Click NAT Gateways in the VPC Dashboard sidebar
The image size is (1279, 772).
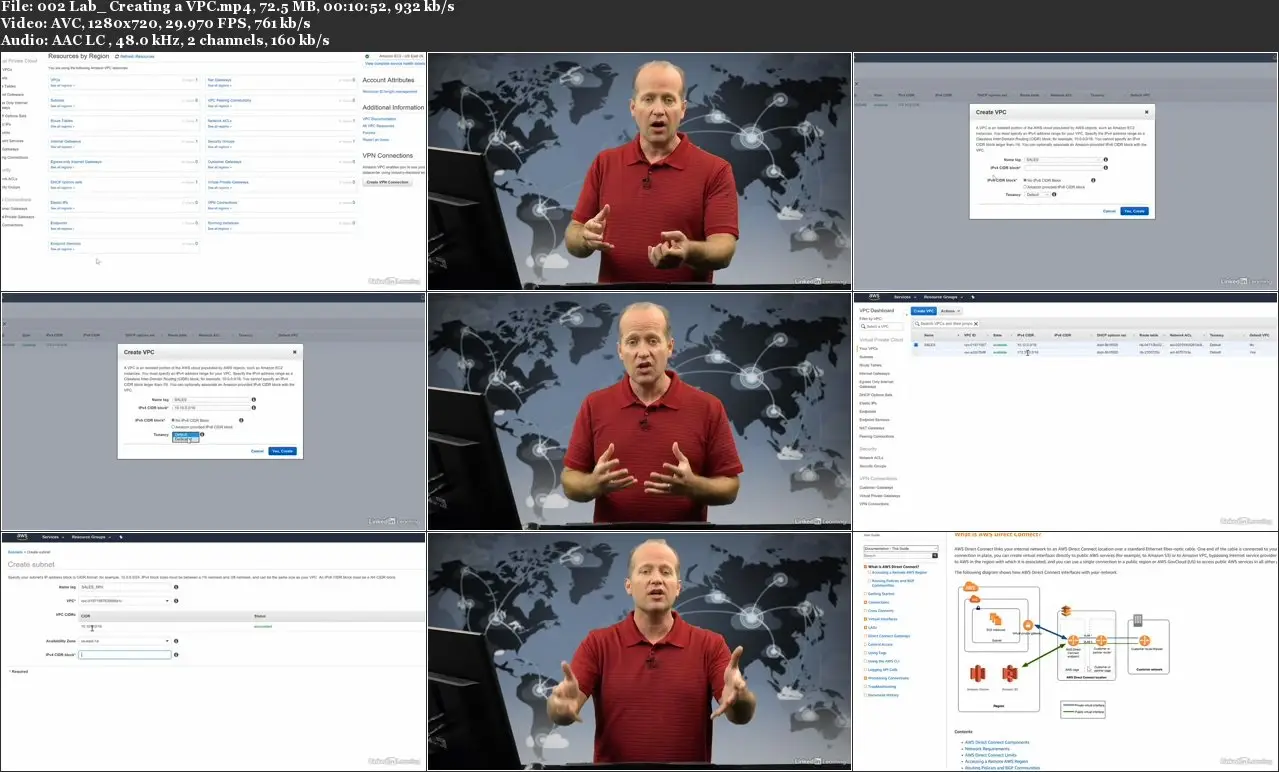coord(874,428)
